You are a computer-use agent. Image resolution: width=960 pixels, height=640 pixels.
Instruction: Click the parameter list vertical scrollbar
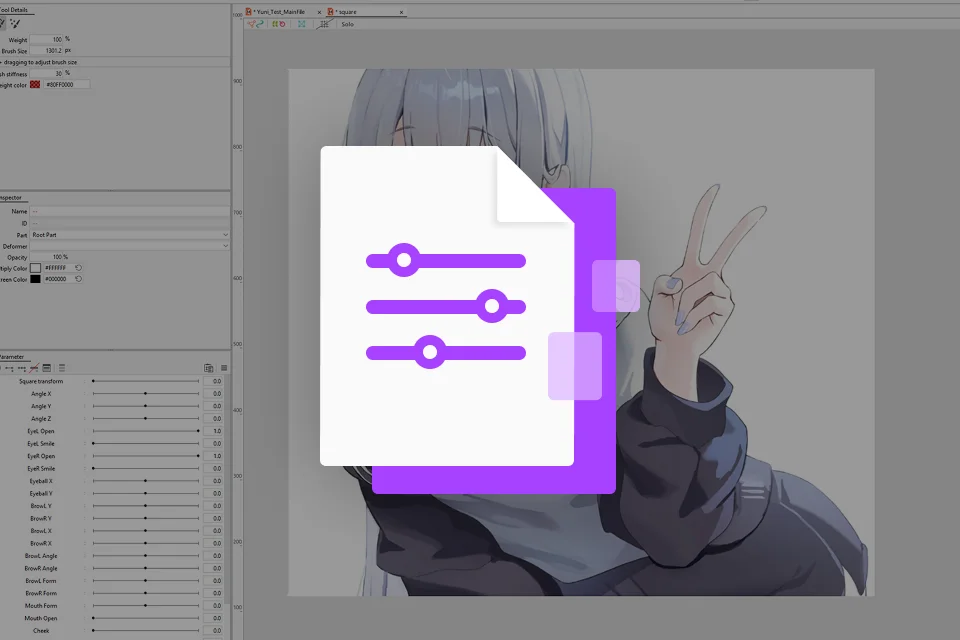pos(228,490)
